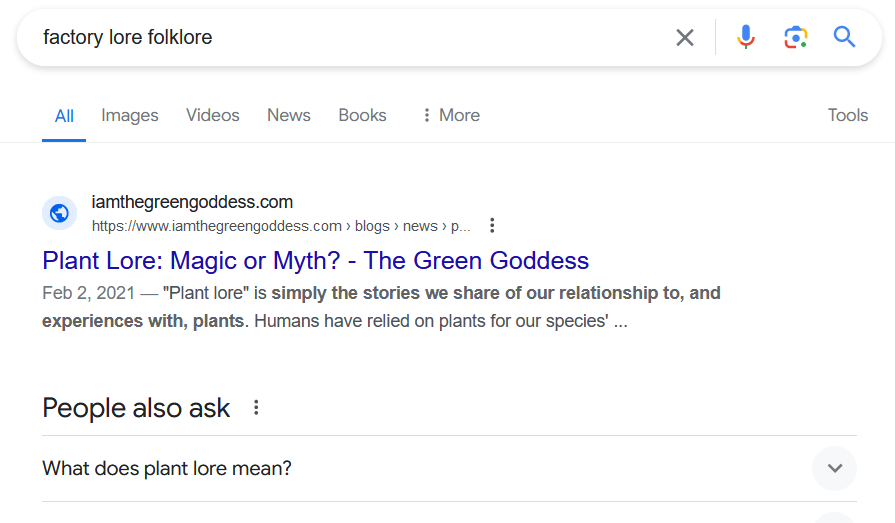
Task: Go to the Books tab
Action: tap(362, 115)
